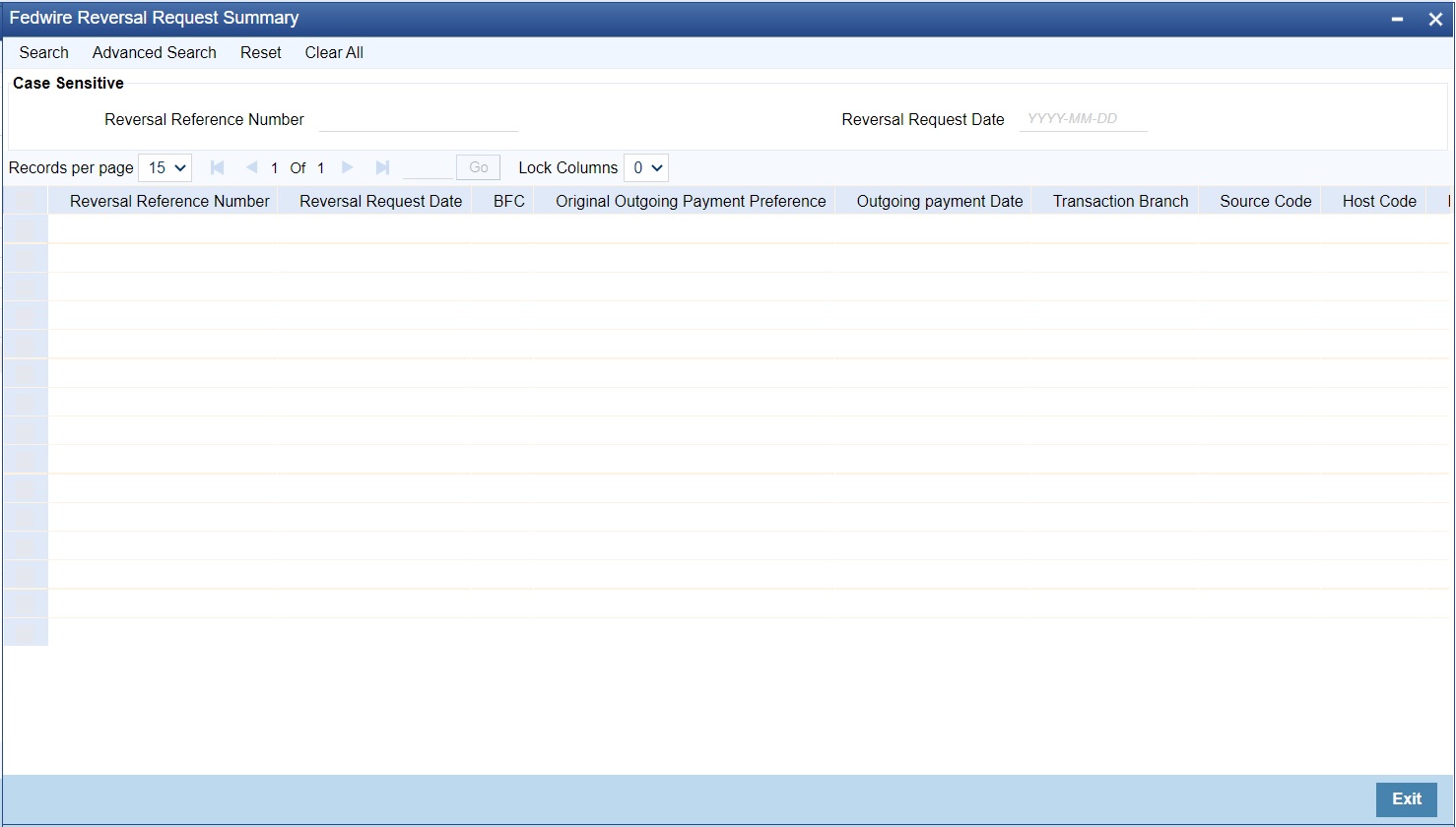Screen dimensions: 1456x827
Task: Go to previous page of records
Action: (251, 167)
